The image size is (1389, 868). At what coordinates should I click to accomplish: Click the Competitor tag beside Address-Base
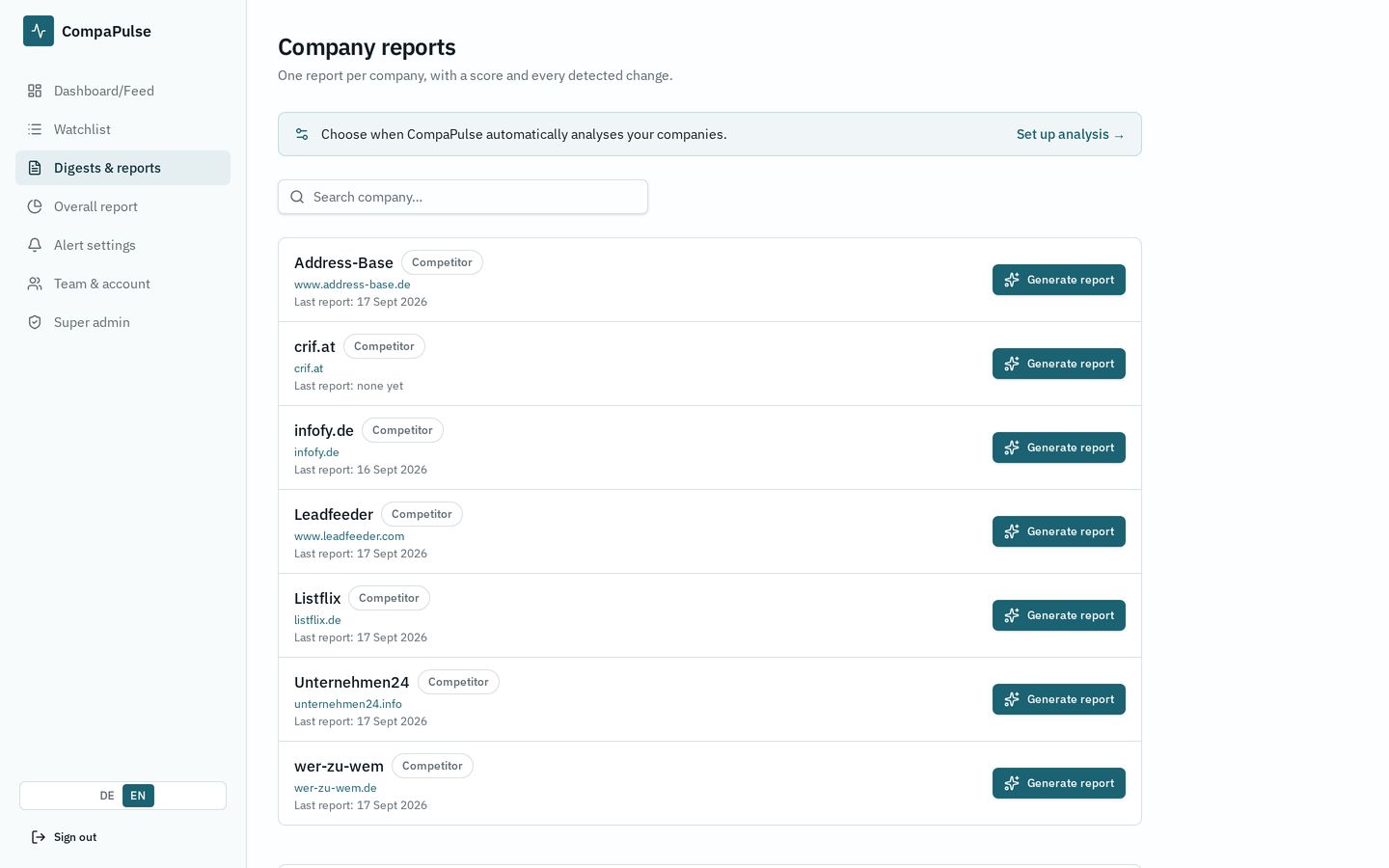[442, 262]
